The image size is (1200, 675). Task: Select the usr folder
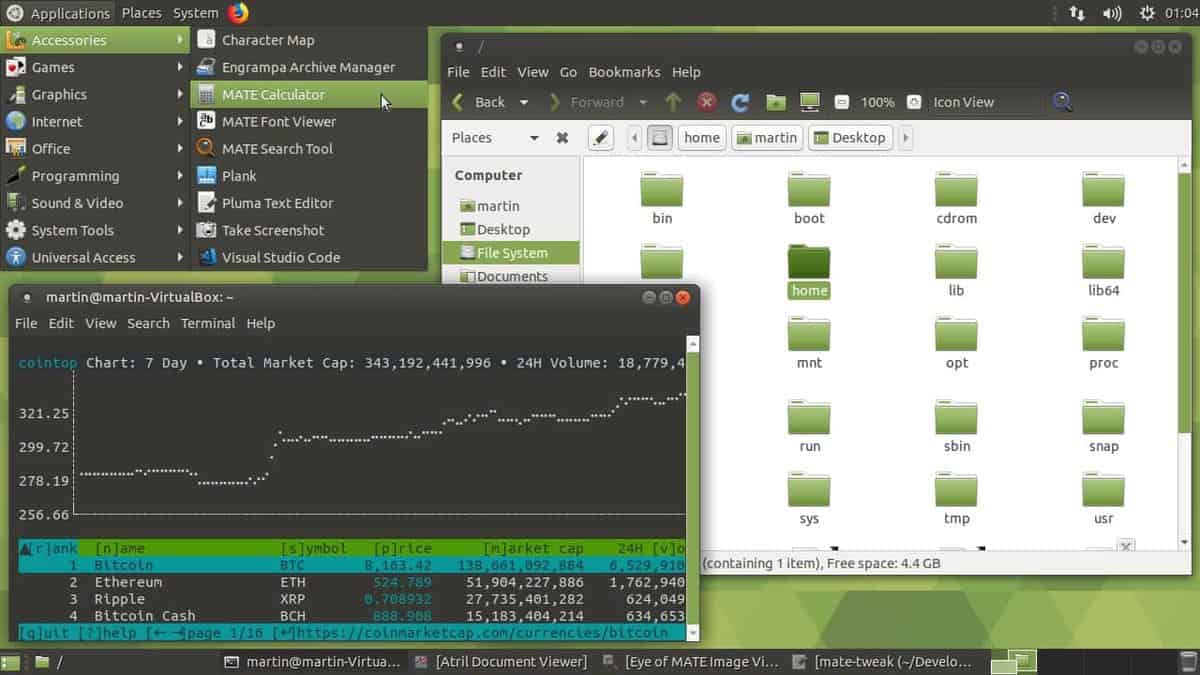click(x=1104, y=498)
